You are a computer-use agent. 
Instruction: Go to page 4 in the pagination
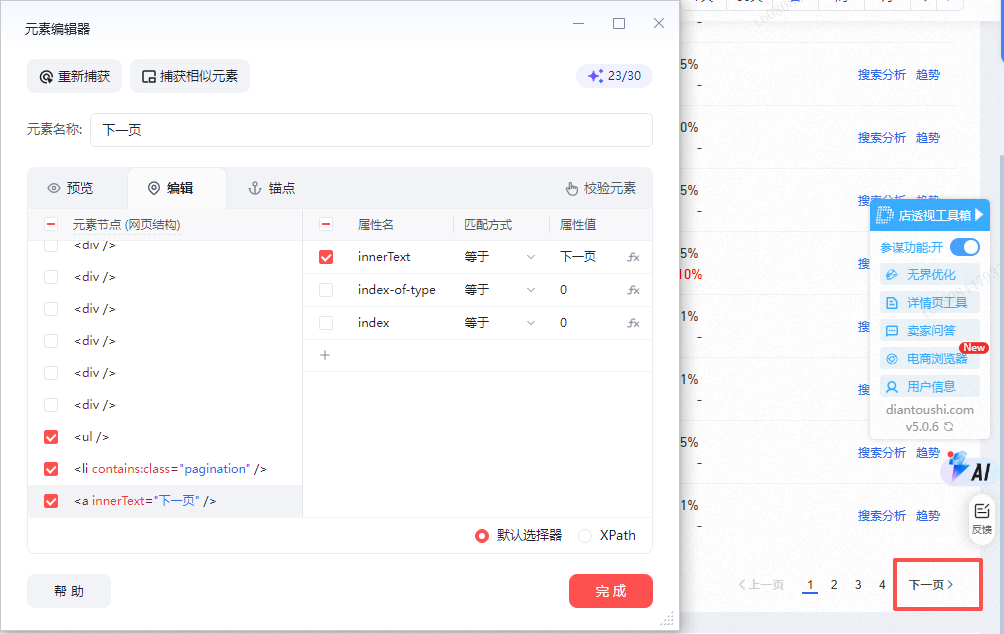click(882, 585)
